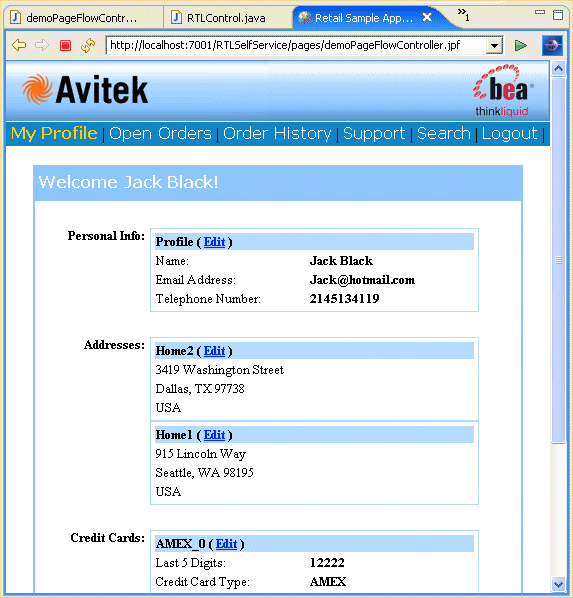Viewport: 573px width, 598px height.
Task: View Order History page
Action: coord(277,133)
